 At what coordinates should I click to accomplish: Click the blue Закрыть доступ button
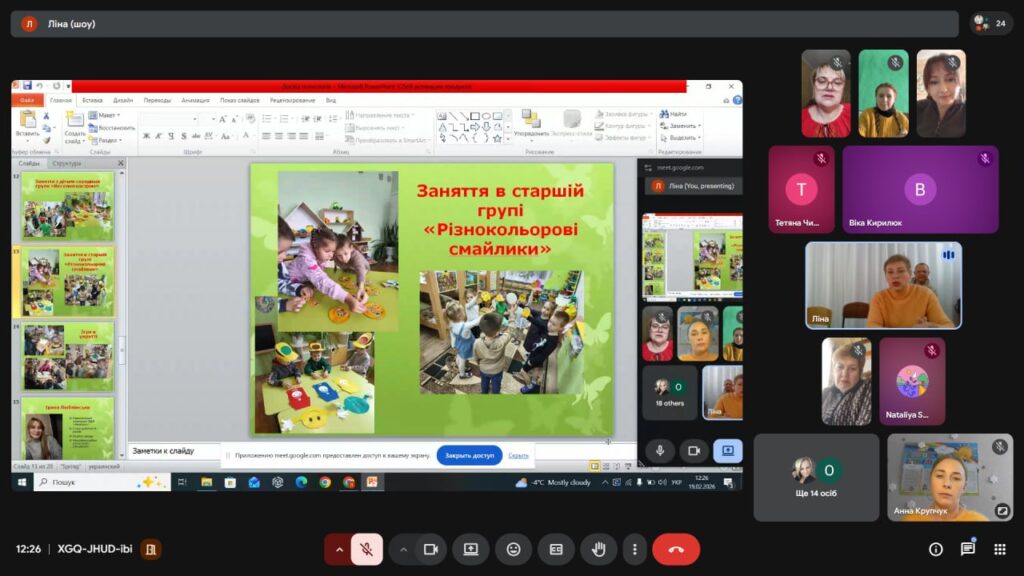pyautogui.click(x=469, y=455)
